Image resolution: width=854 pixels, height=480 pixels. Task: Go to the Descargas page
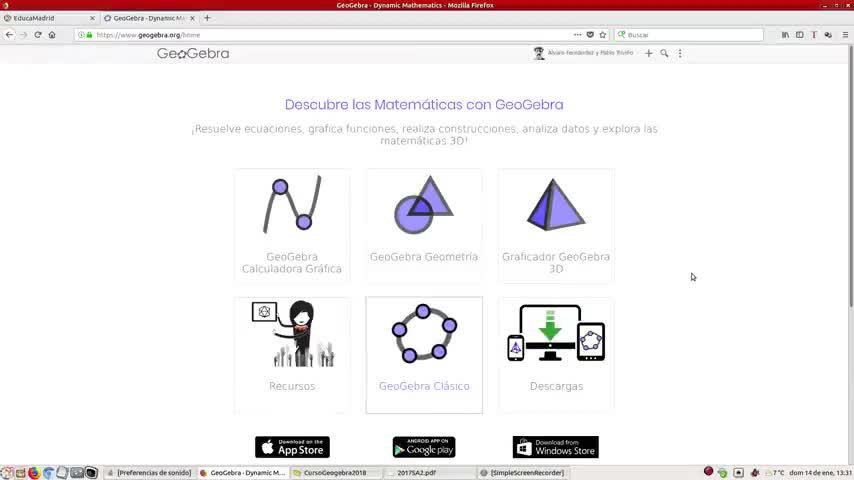pyautogui.click(x=556, y=355)
